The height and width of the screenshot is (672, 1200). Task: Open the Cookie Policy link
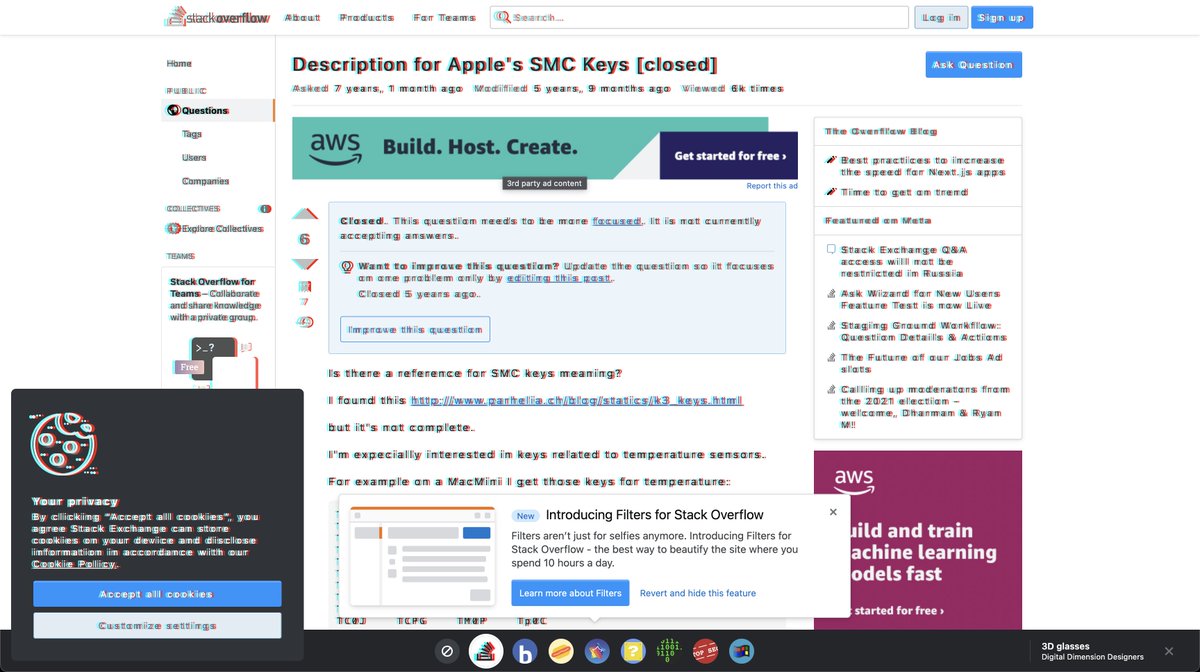click(74, 564)
